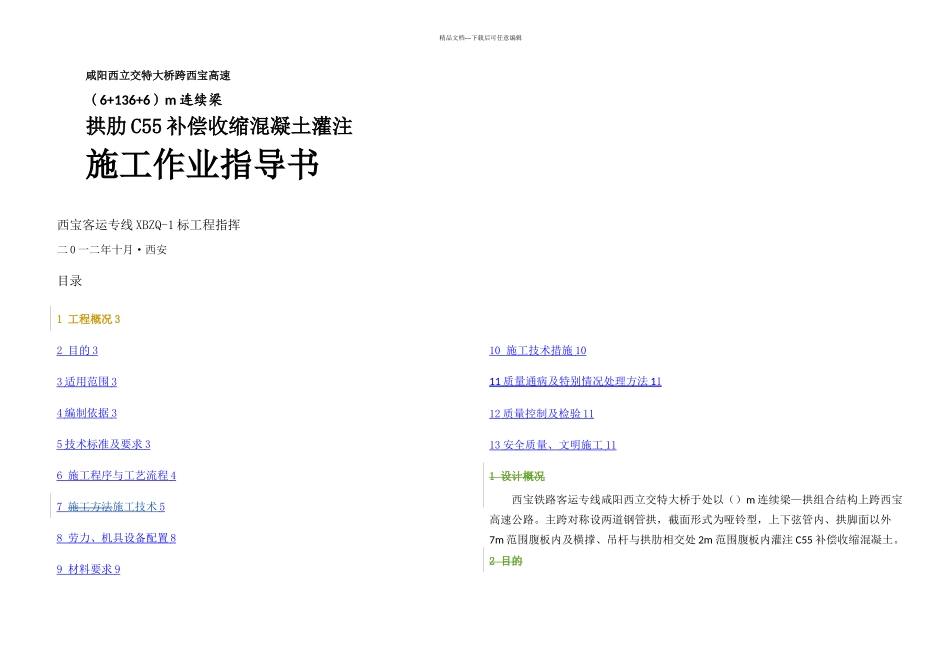Viewport: 950px width, 672px height.
Task: Open TOC link '6 施工程序与工艺流程 4'
Action: pyautogui.click(x=116, y=476)
